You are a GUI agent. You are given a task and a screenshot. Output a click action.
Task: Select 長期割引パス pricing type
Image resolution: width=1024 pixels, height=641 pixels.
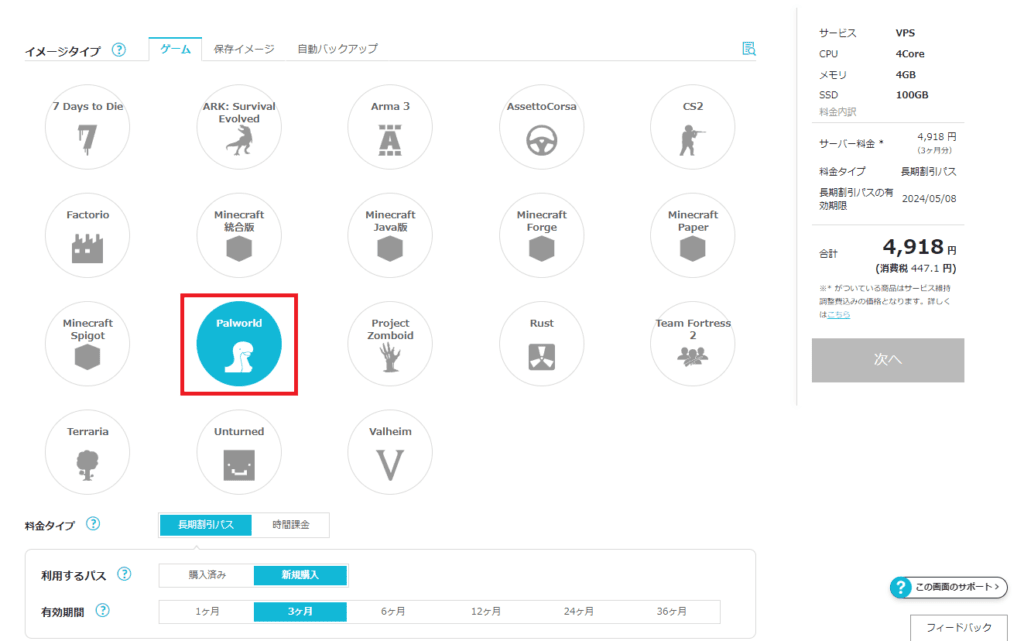[206, 525]
